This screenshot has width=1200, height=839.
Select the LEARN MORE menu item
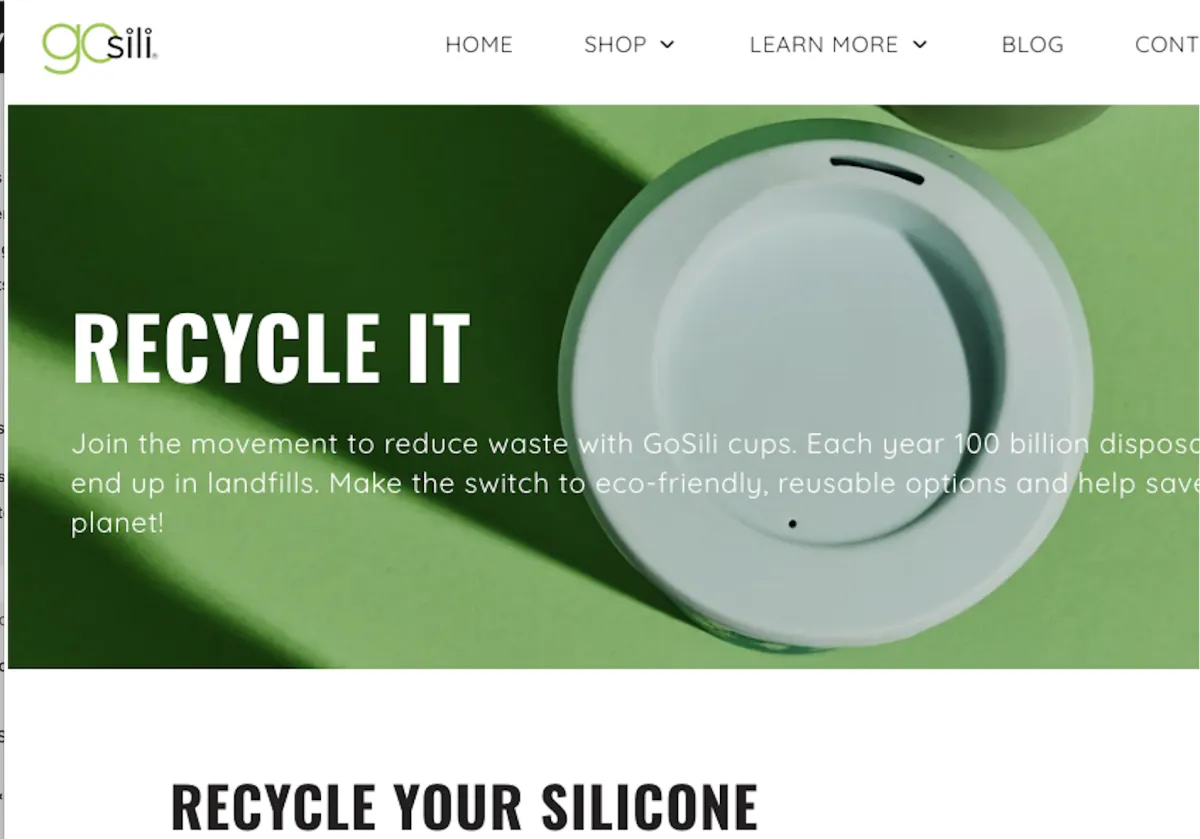[x=824, y=45]
